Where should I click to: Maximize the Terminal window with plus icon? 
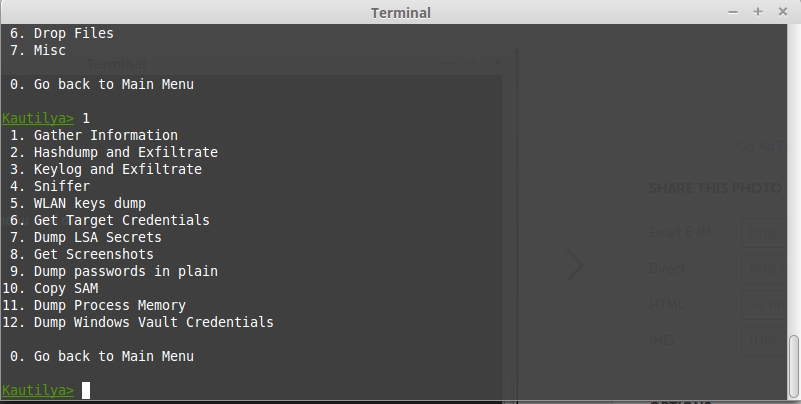tap(758, 12)
